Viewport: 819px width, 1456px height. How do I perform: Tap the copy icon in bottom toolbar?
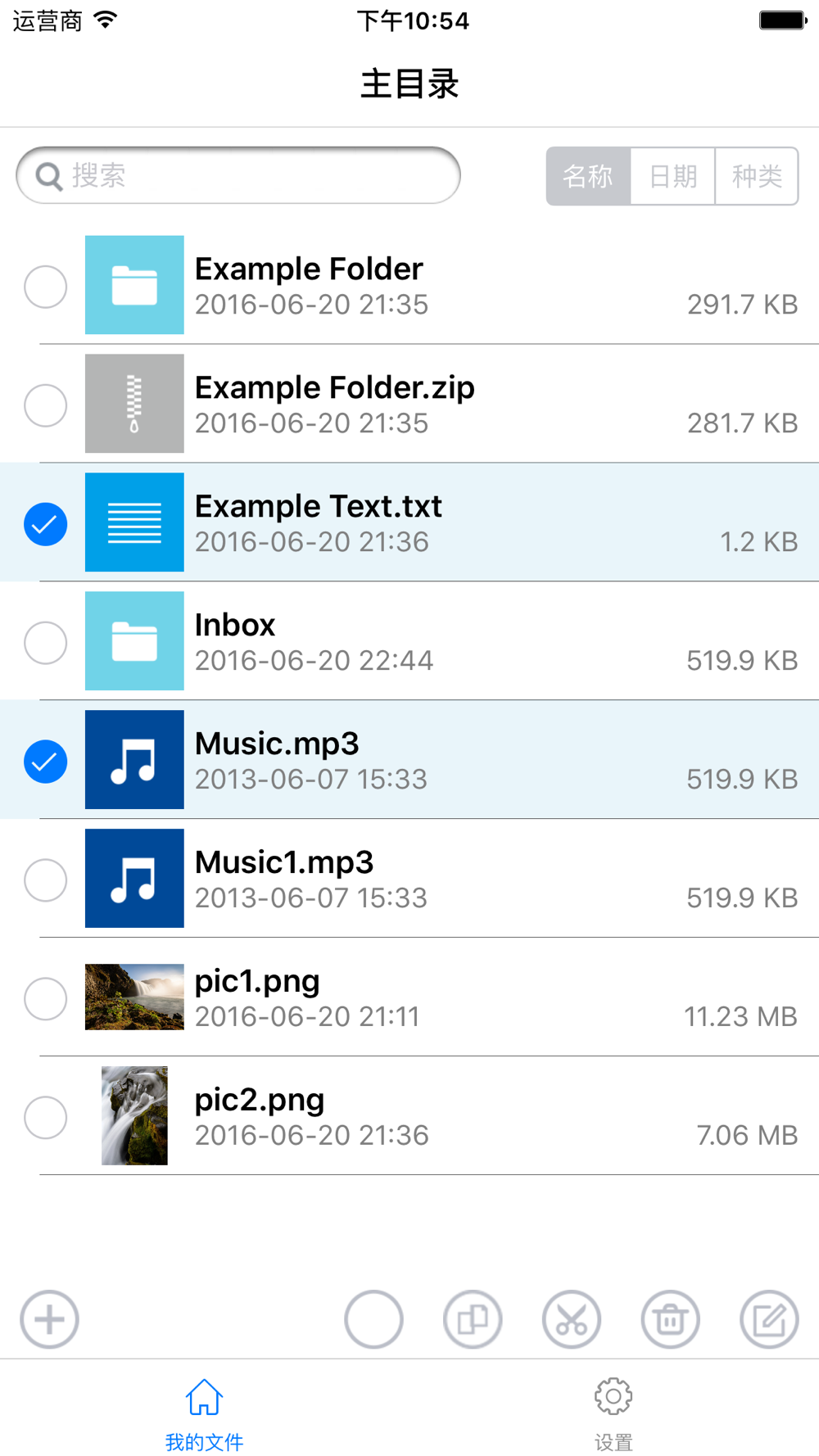click(x=473, y=1319)
